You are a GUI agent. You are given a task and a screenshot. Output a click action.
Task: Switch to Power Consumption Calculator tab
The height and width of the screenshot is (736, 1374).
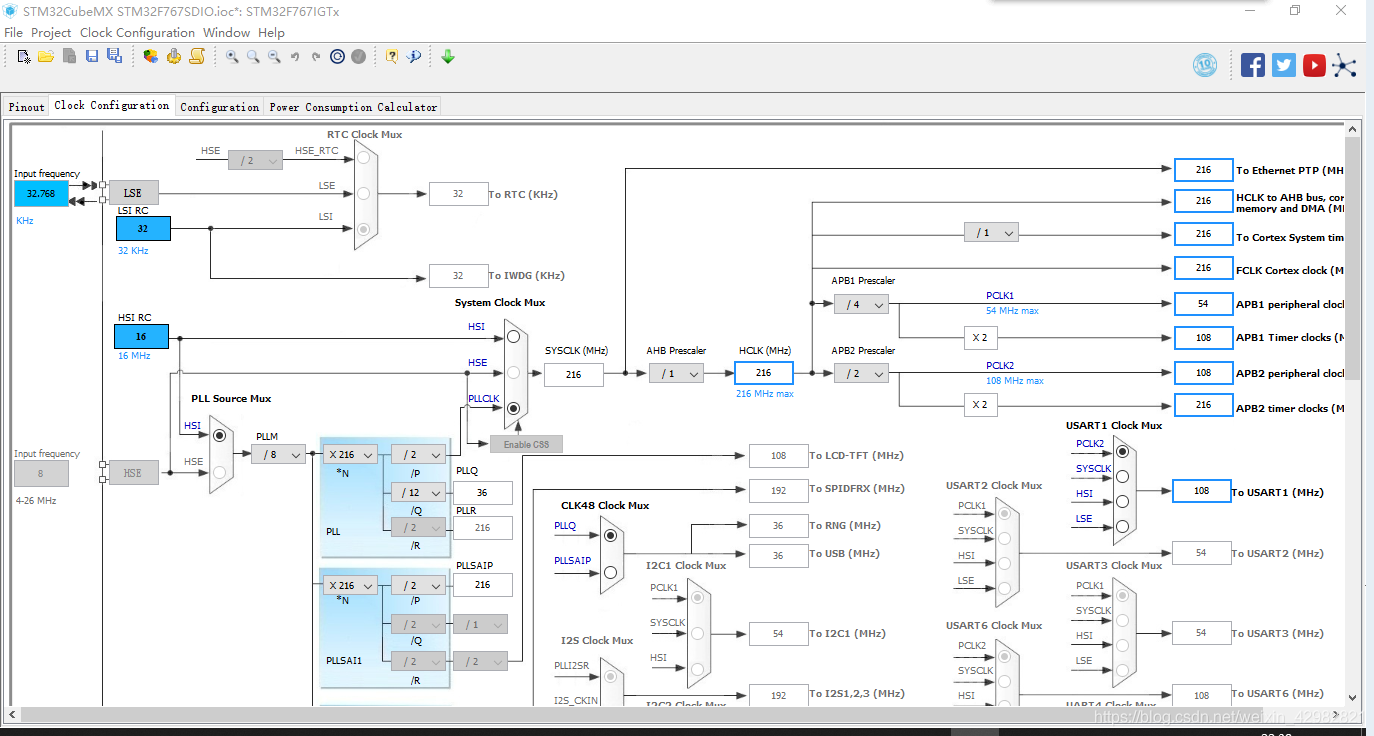pos(353,107)
